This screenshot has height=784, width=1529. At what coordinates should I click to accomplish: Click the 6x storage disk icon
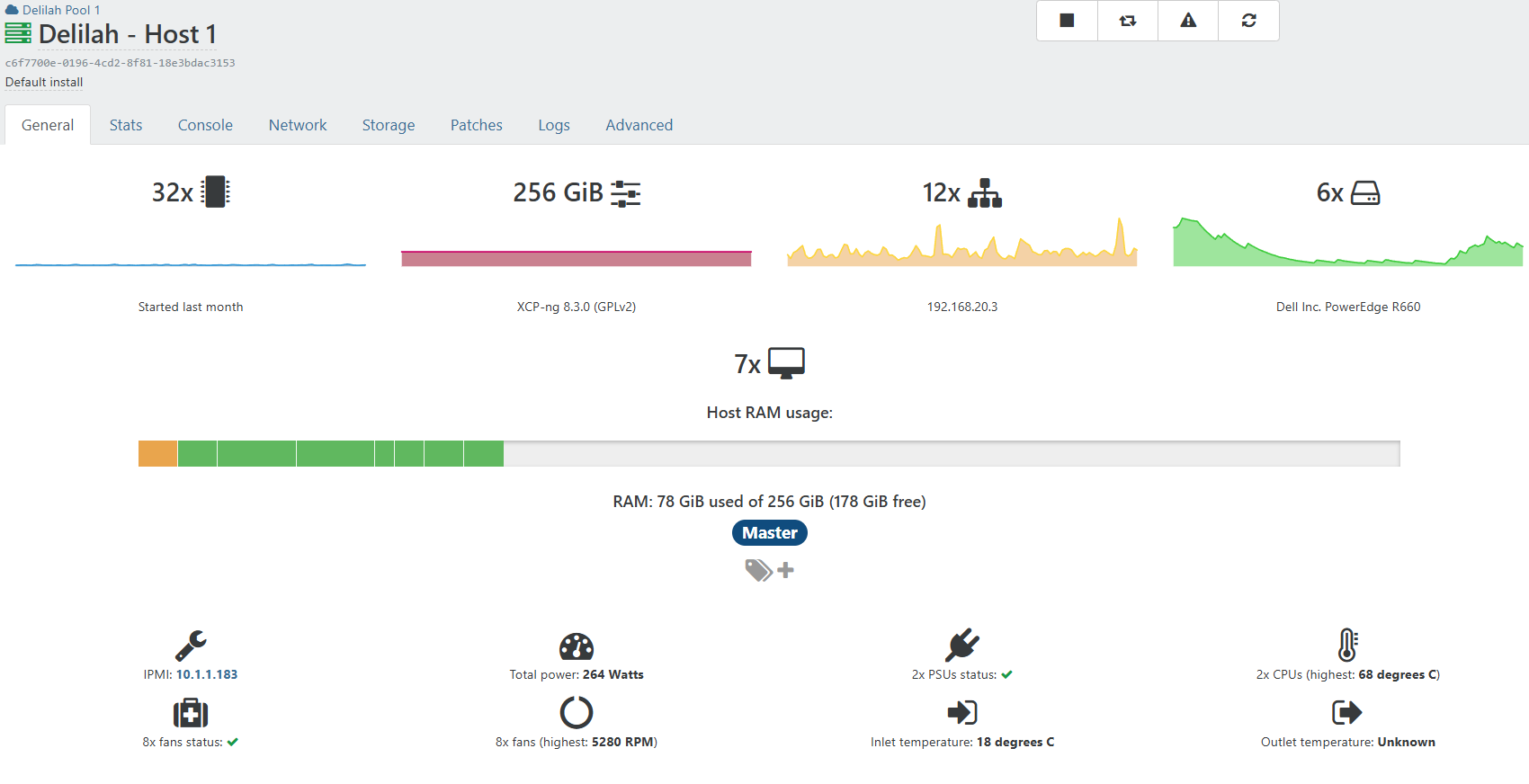coord(1364,193)
